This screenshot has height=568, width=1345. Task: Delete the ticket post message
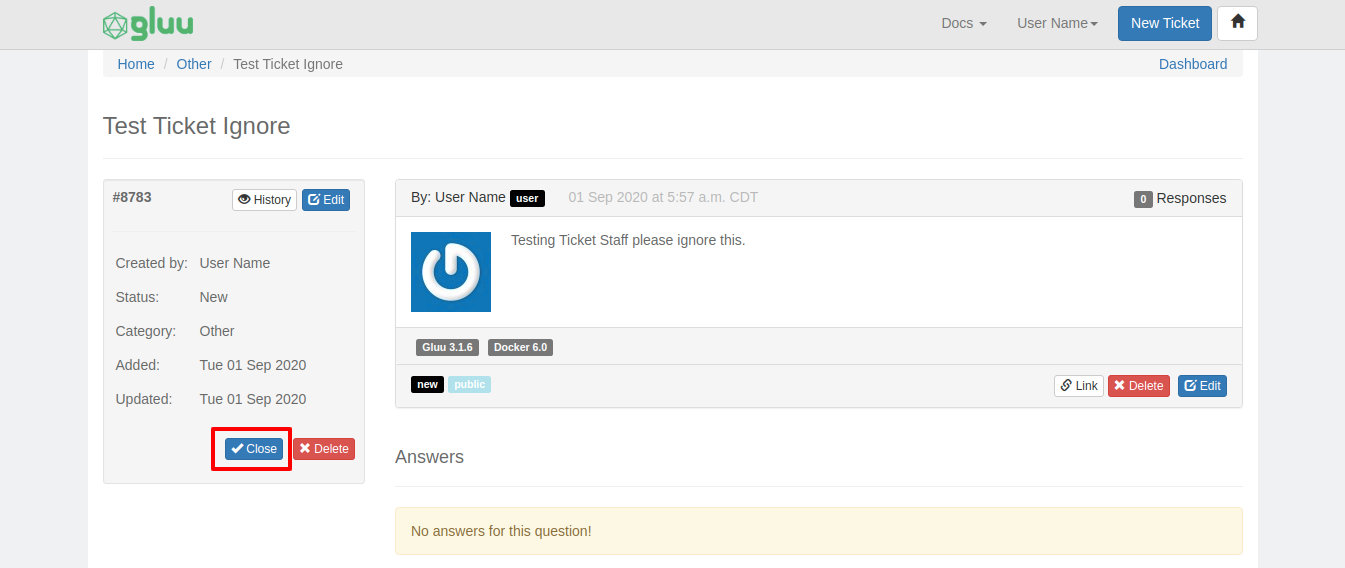(x=1139, y=386)
